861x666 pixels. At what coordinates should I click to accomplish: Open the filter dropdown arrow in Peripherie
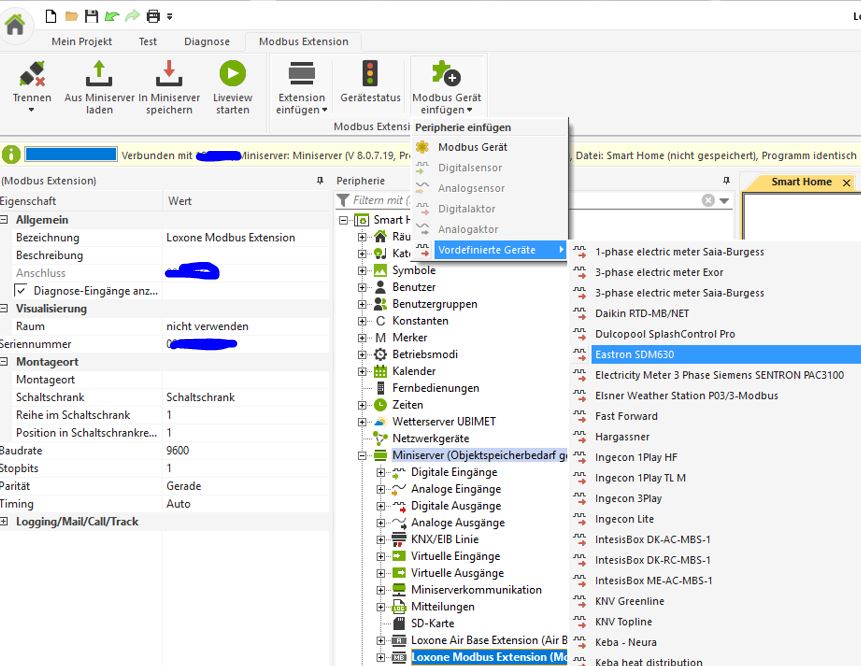pyautogui.click(x=724, y=200)
